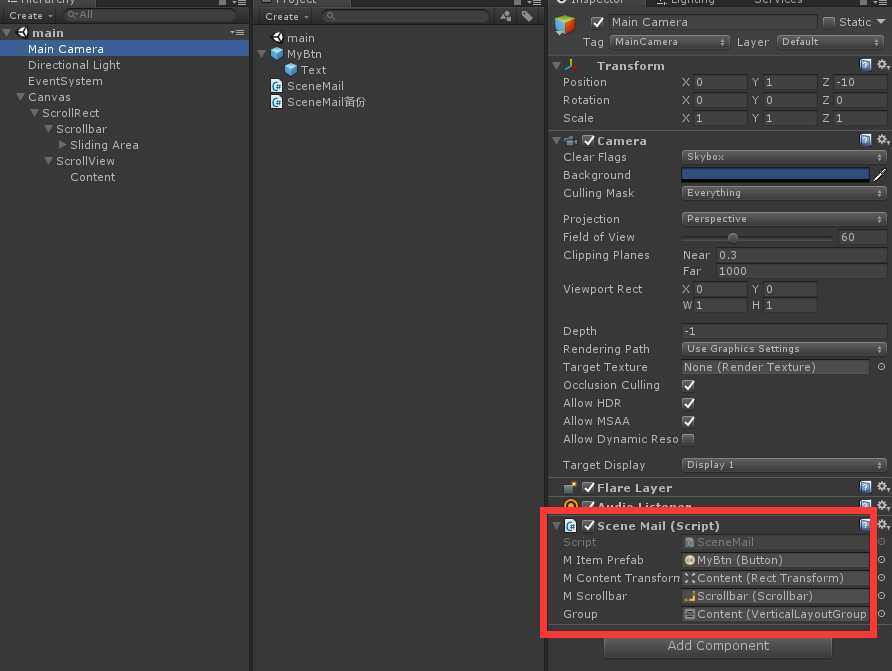Open Transform component help book icon
The image size is (892, 671).
[x=865, y=65]
